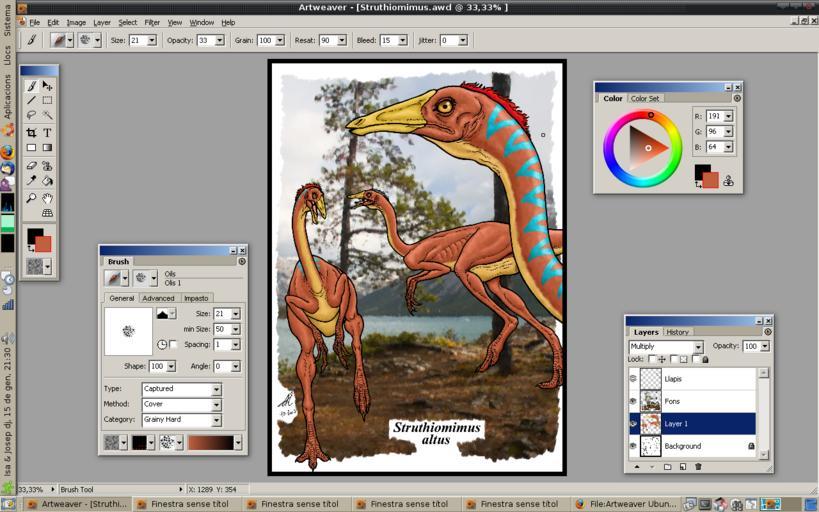Delete layer using the Layers trash icon
The height and width of the screenshot is (512, 819).
coord(698,466)
